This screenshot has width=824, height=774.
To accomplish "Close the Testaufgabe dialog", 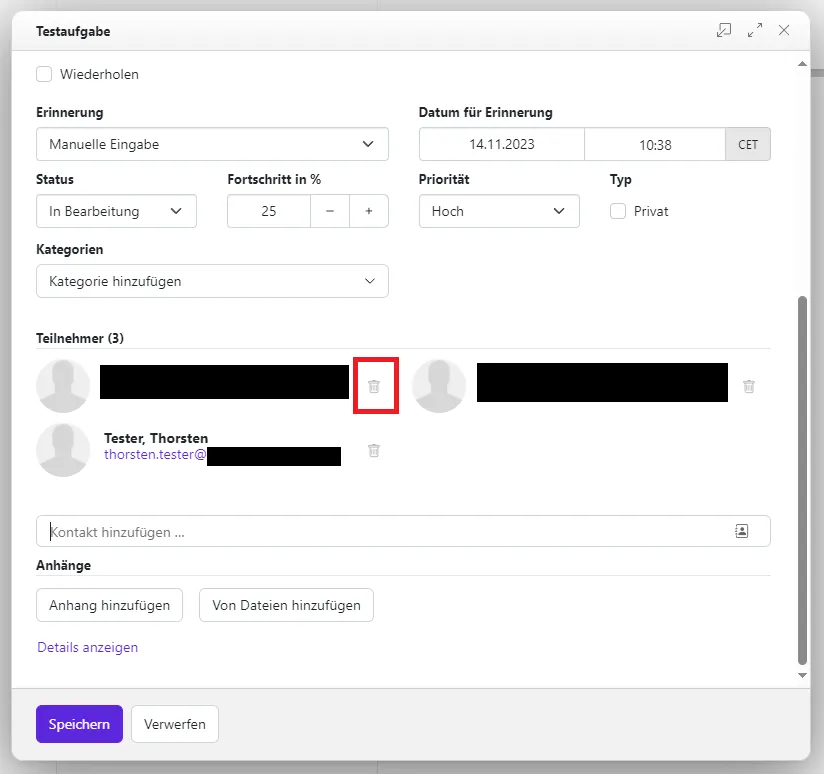I will point(784,31).
